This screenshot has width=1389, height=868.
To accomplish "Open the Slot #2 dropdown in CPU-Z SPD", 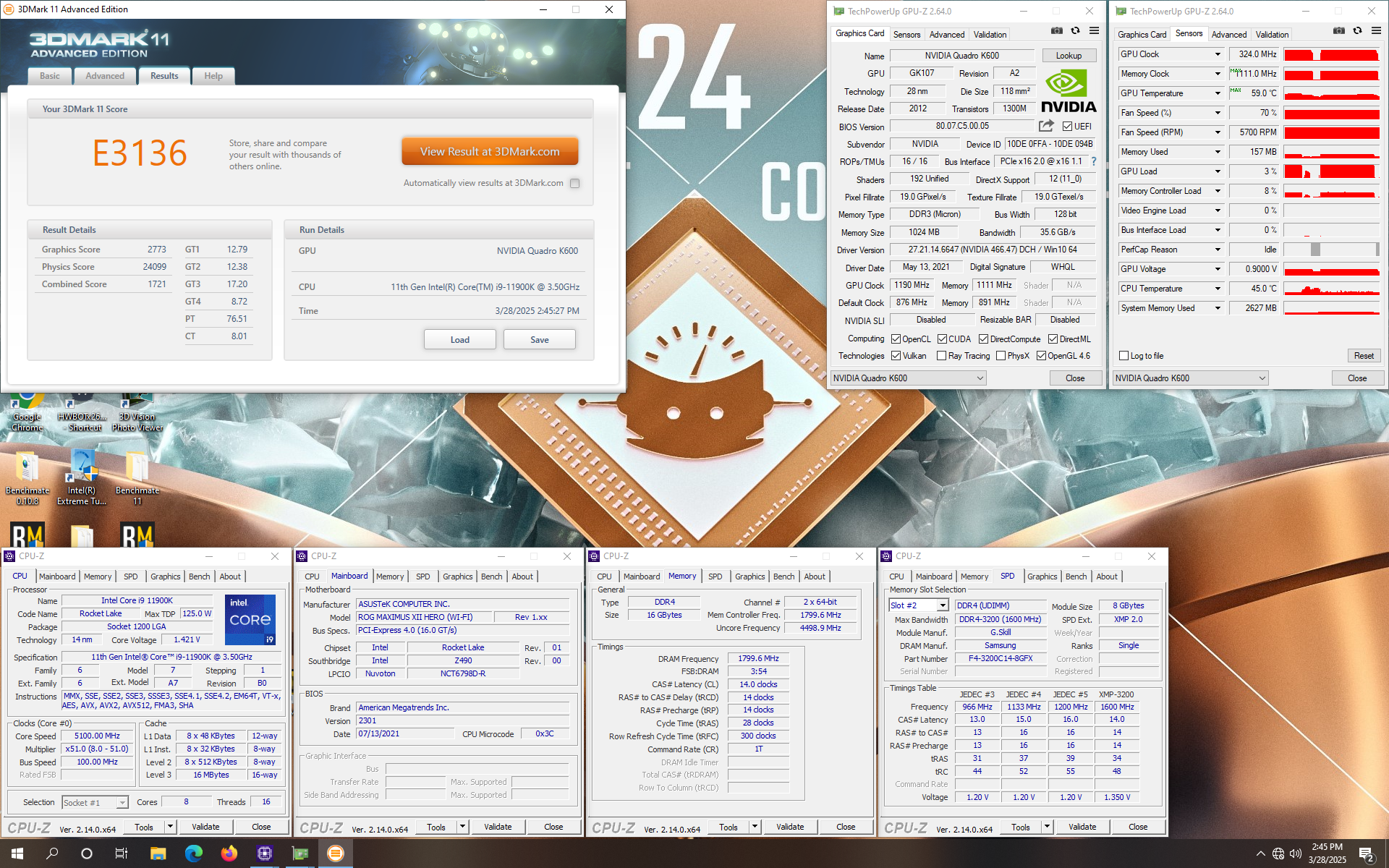I will [918, 605].
